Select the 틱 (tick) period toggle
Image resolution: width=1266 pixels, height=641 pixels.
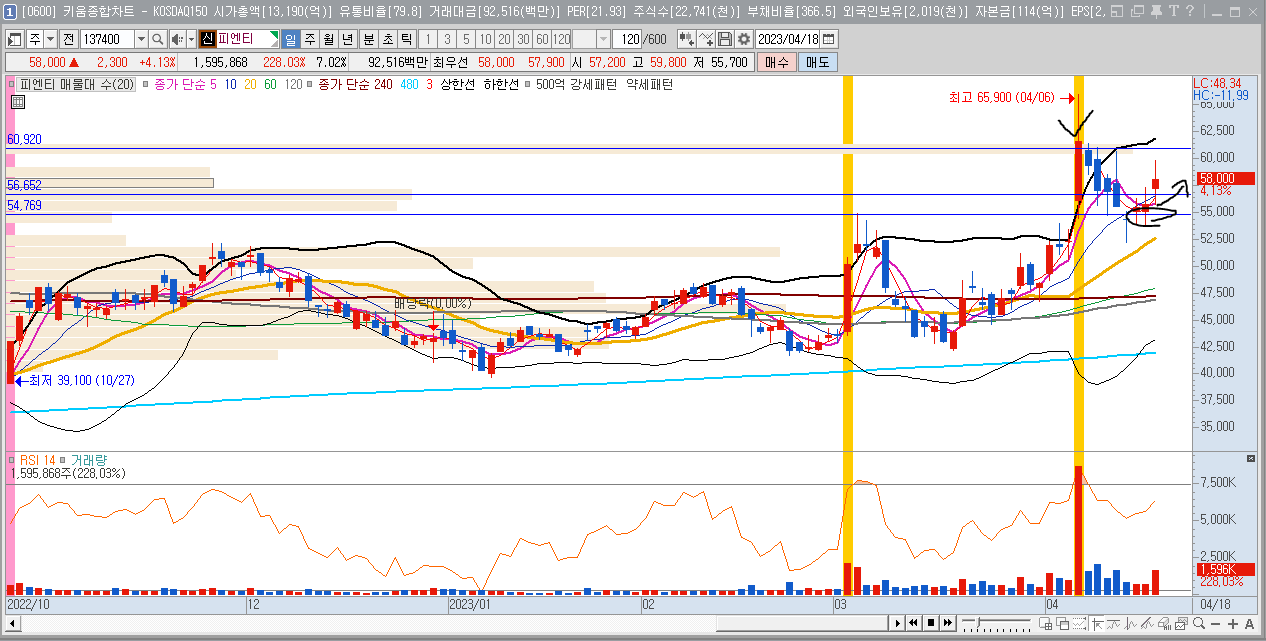(406, 39)
